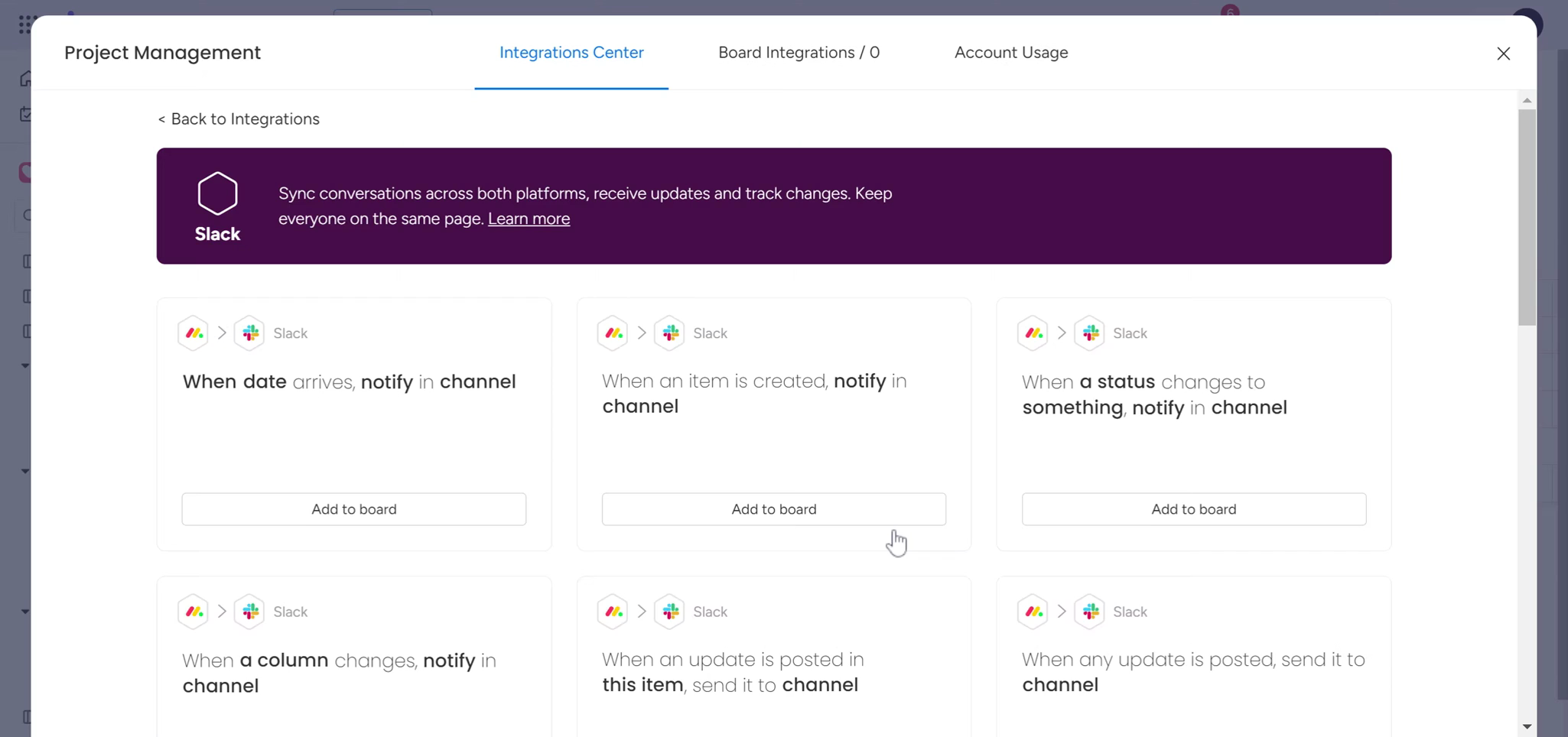The image size is (1568, 737).
Task: Close the Project Management integrations dialog
Action: pos(1503,54)
